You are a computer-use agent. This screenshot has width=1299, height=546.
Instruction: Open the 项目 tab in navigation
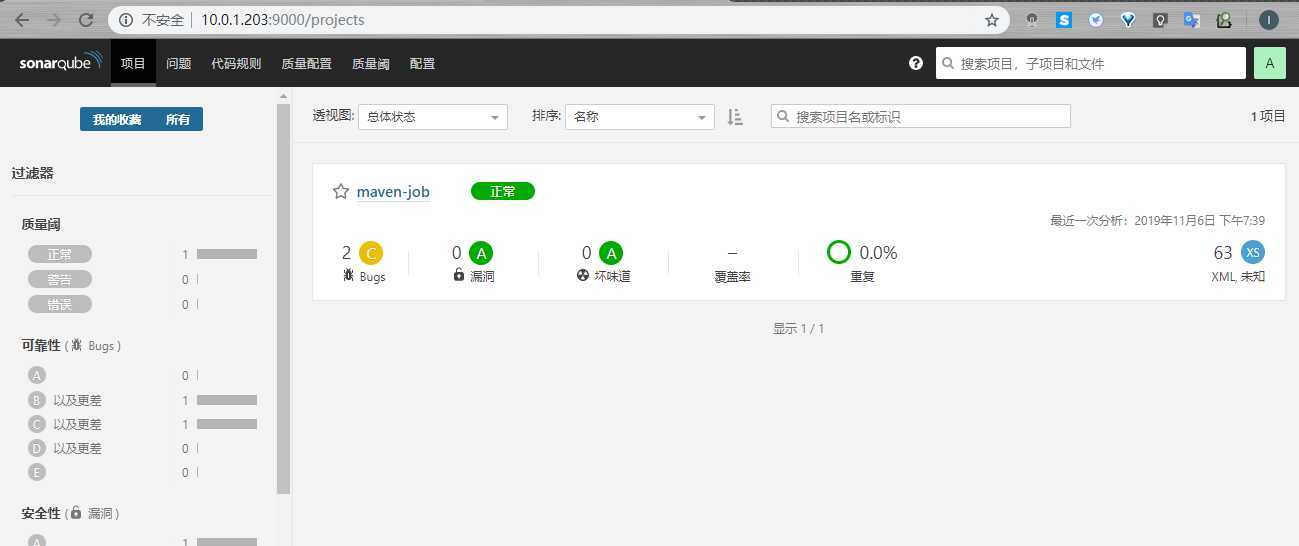coord(133,63)
